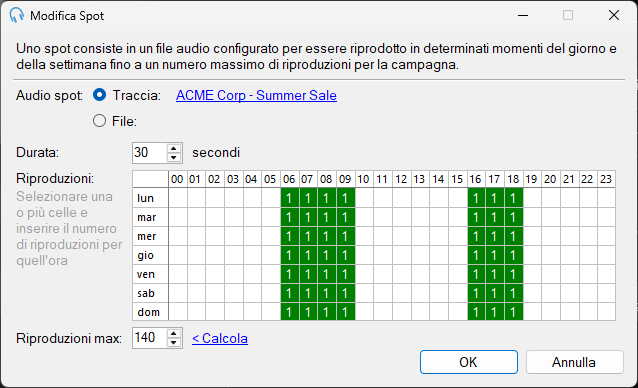Select the hour 06 column header
638x388 pixels.
289,179
